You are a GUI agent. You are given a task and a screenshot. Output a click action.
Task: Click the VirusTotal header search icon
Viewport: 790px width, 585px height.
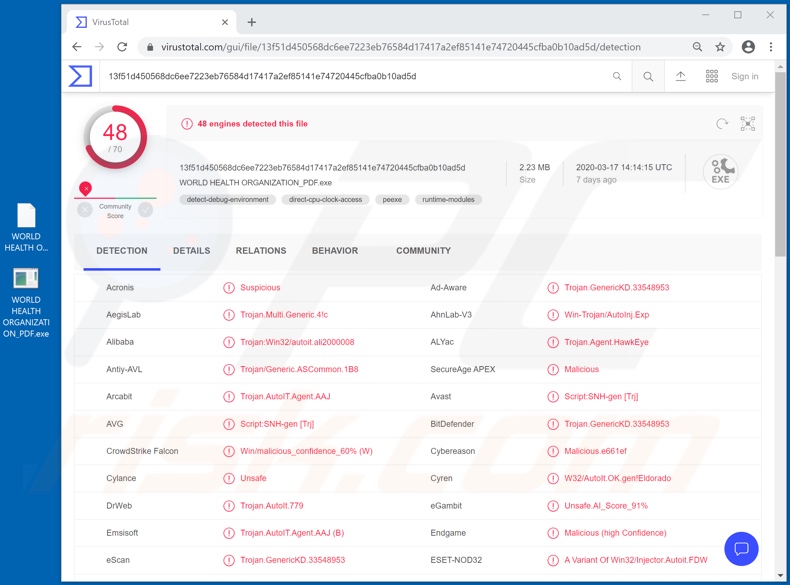[648, 76]
